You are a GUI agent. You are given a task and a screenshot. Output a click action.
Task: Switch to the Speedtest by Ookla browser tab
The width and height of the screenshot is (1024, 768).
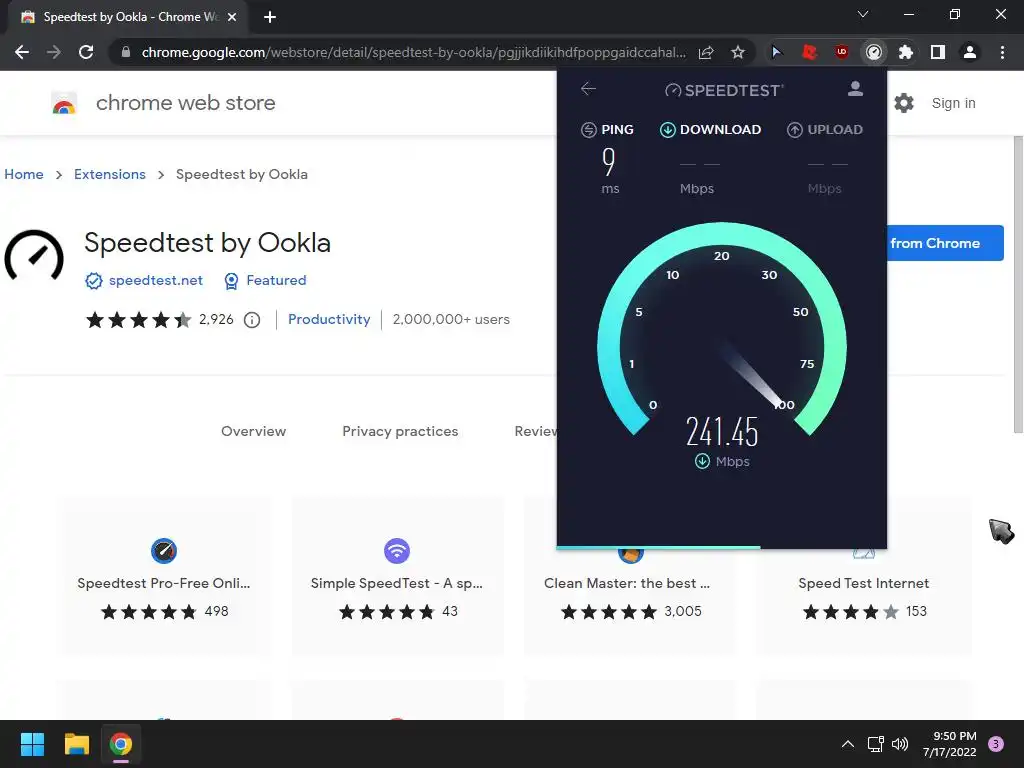128,17
